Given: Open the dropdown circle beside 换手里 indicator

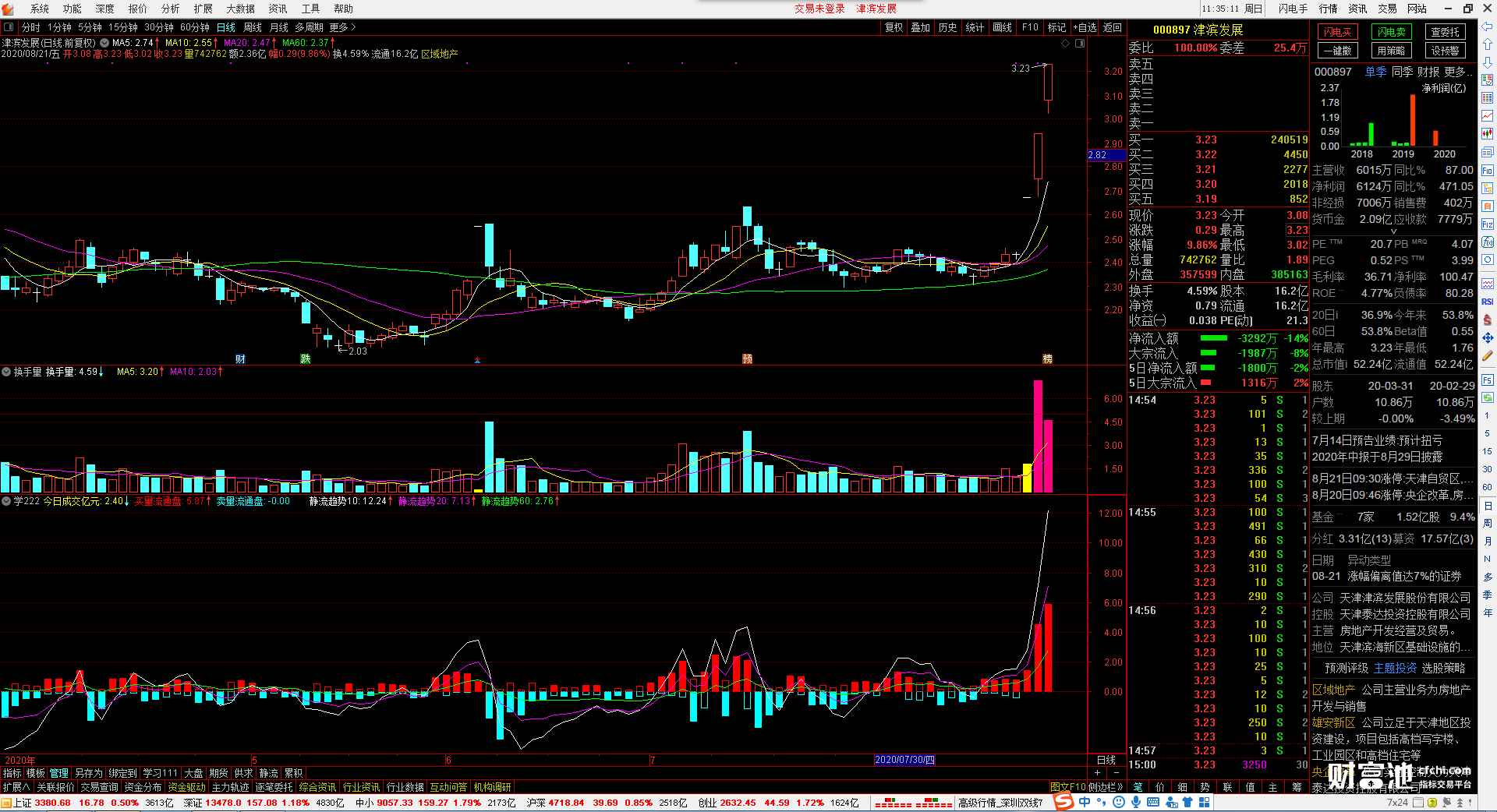Looking at the screenshot, I should 6,372.
